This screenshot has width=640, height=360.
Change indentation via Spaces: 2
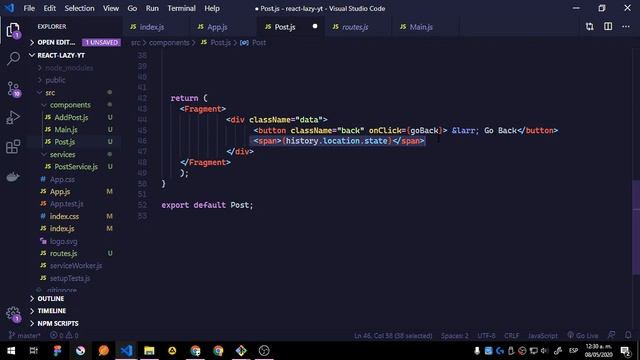click(x=454, y=336)
